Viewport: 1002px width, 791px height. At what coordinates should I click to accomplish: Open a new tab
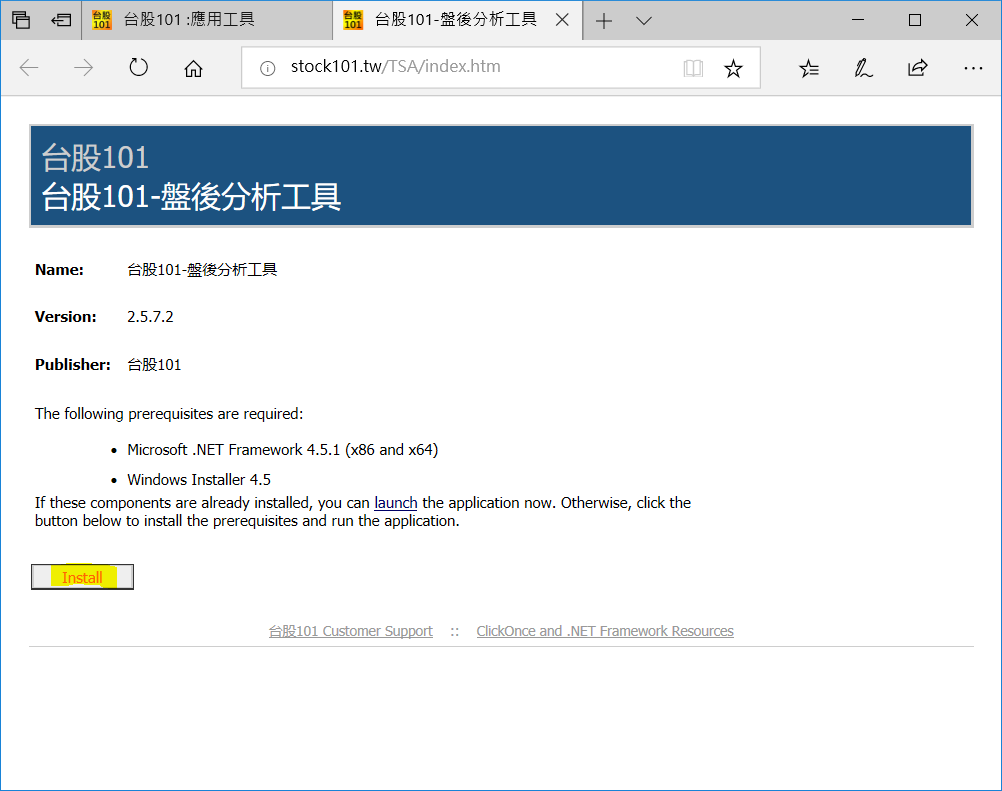pyautogui.click(x=604, y=20)
